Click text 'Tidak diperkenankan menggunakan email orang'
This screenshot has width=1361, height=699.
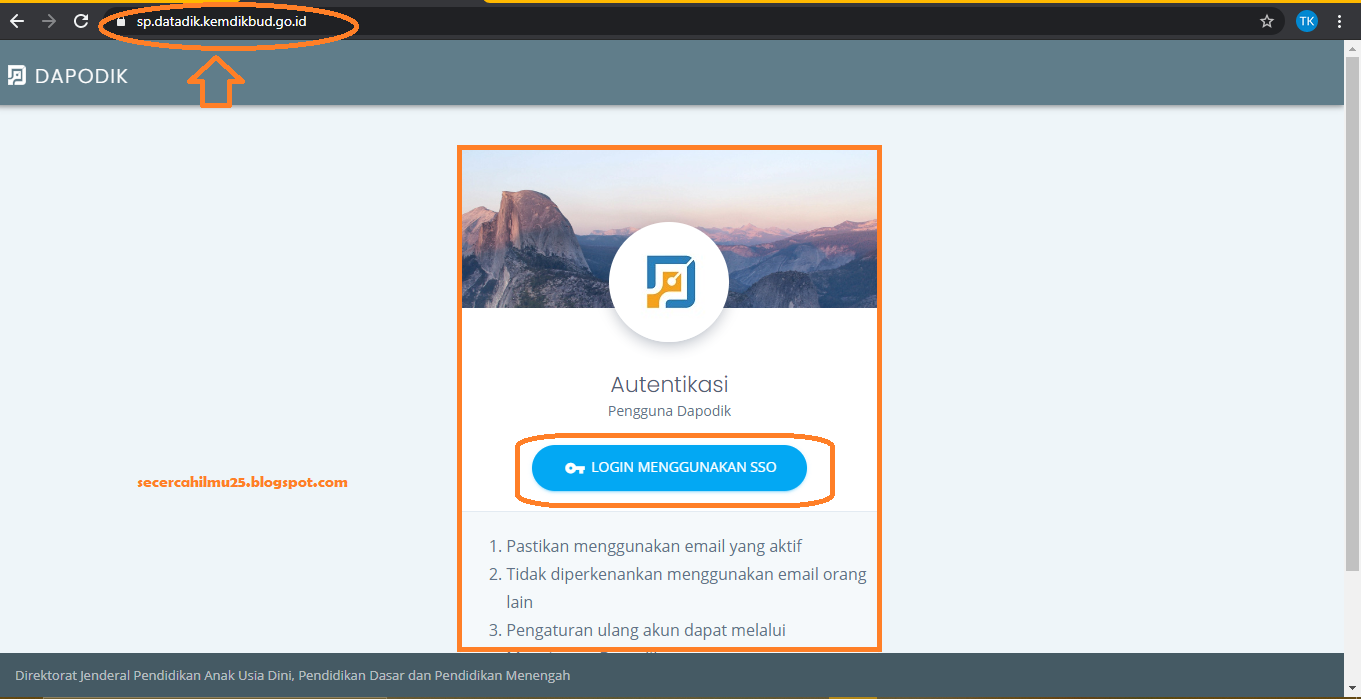point(686,574)
